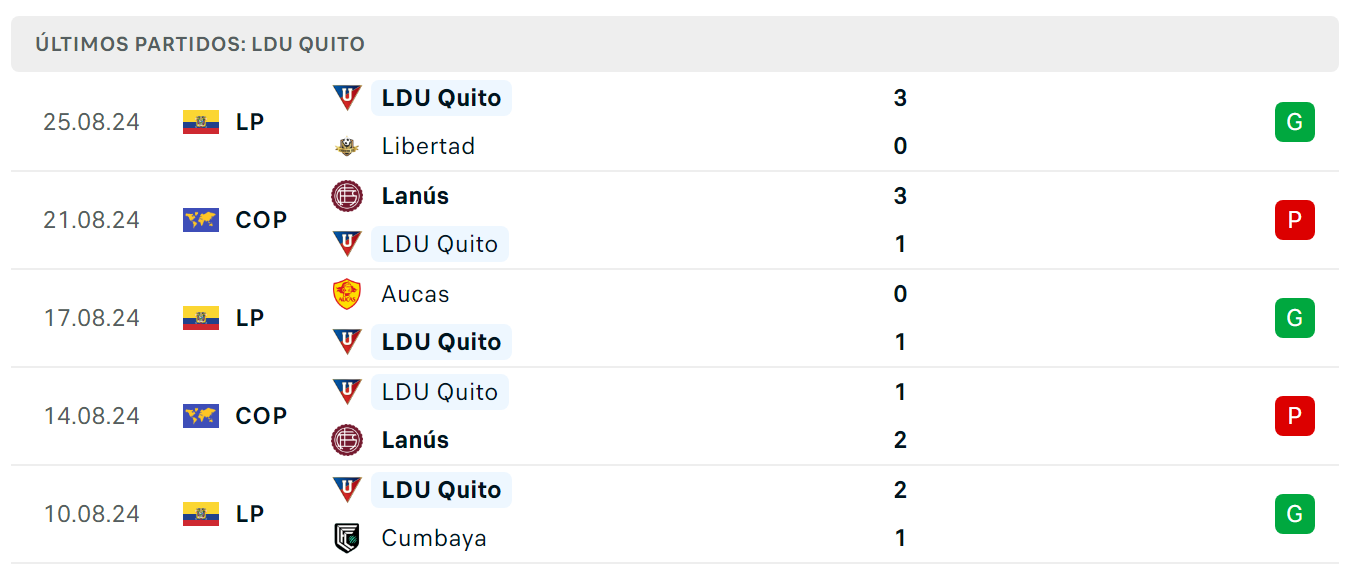Click Ecuador flag icon on 25.08.24 row
Viewport: 1354px width, 574px height.
pyautogui.click(x=201, y=122)
